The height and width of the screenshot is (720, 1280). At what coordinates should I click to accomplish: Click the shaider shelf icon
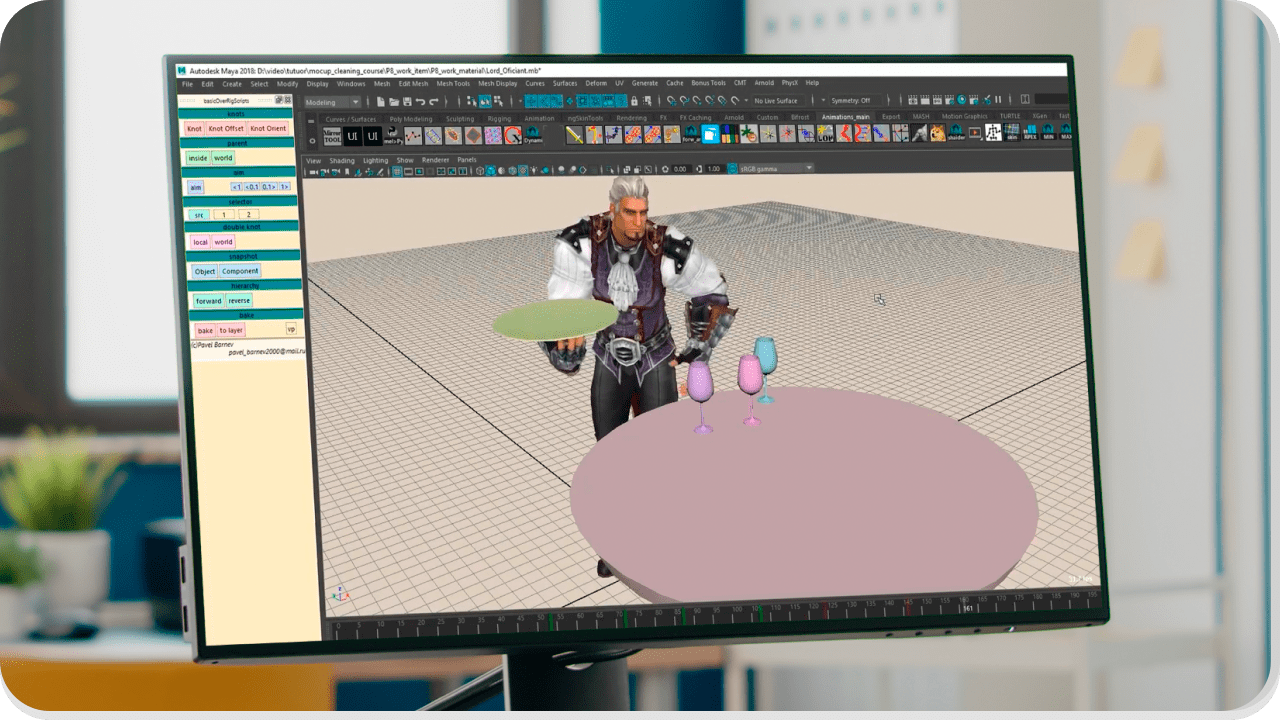(x=956, y=133)
